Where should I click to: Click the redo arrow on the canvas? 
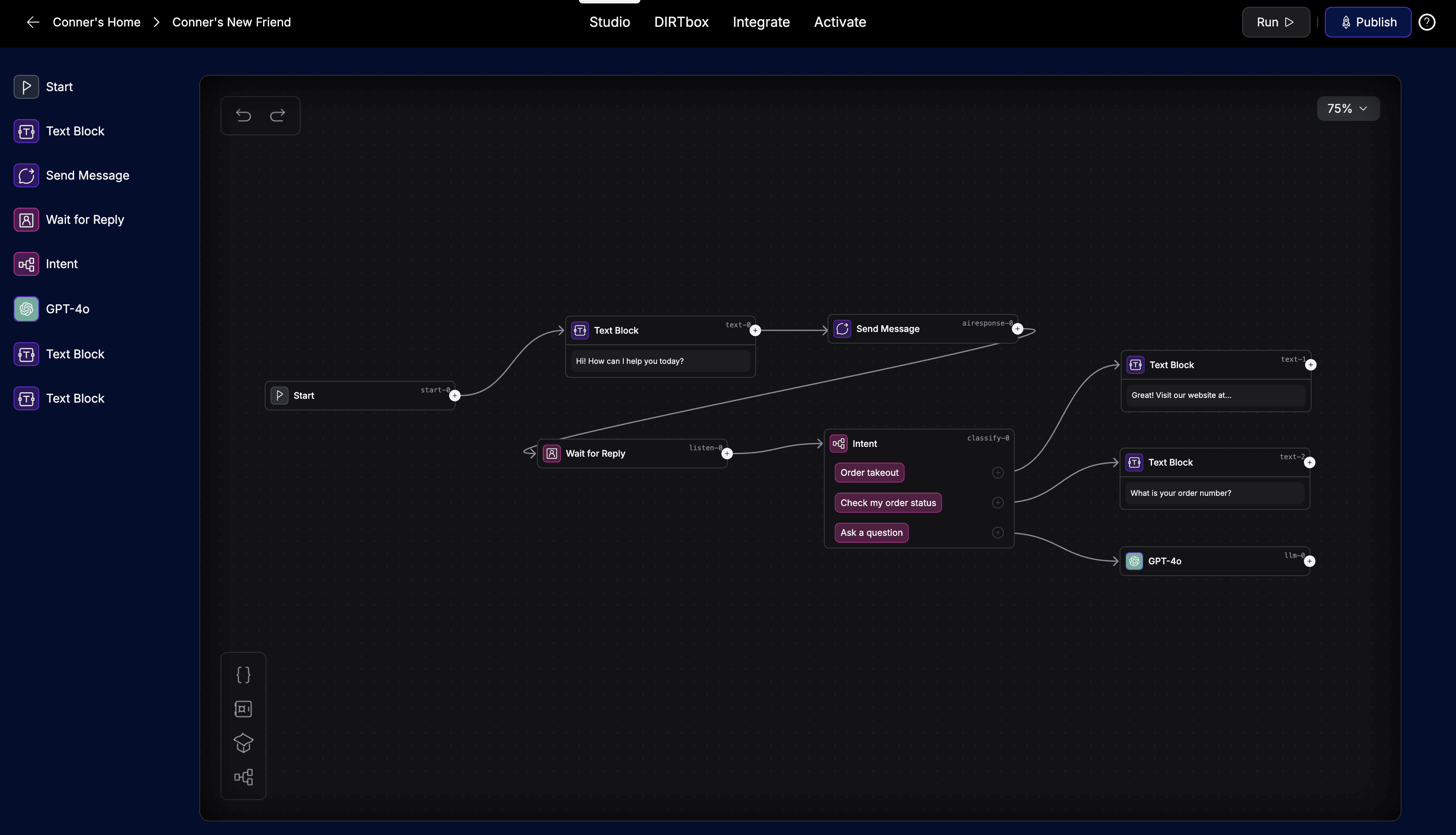[x=278, y=115]
